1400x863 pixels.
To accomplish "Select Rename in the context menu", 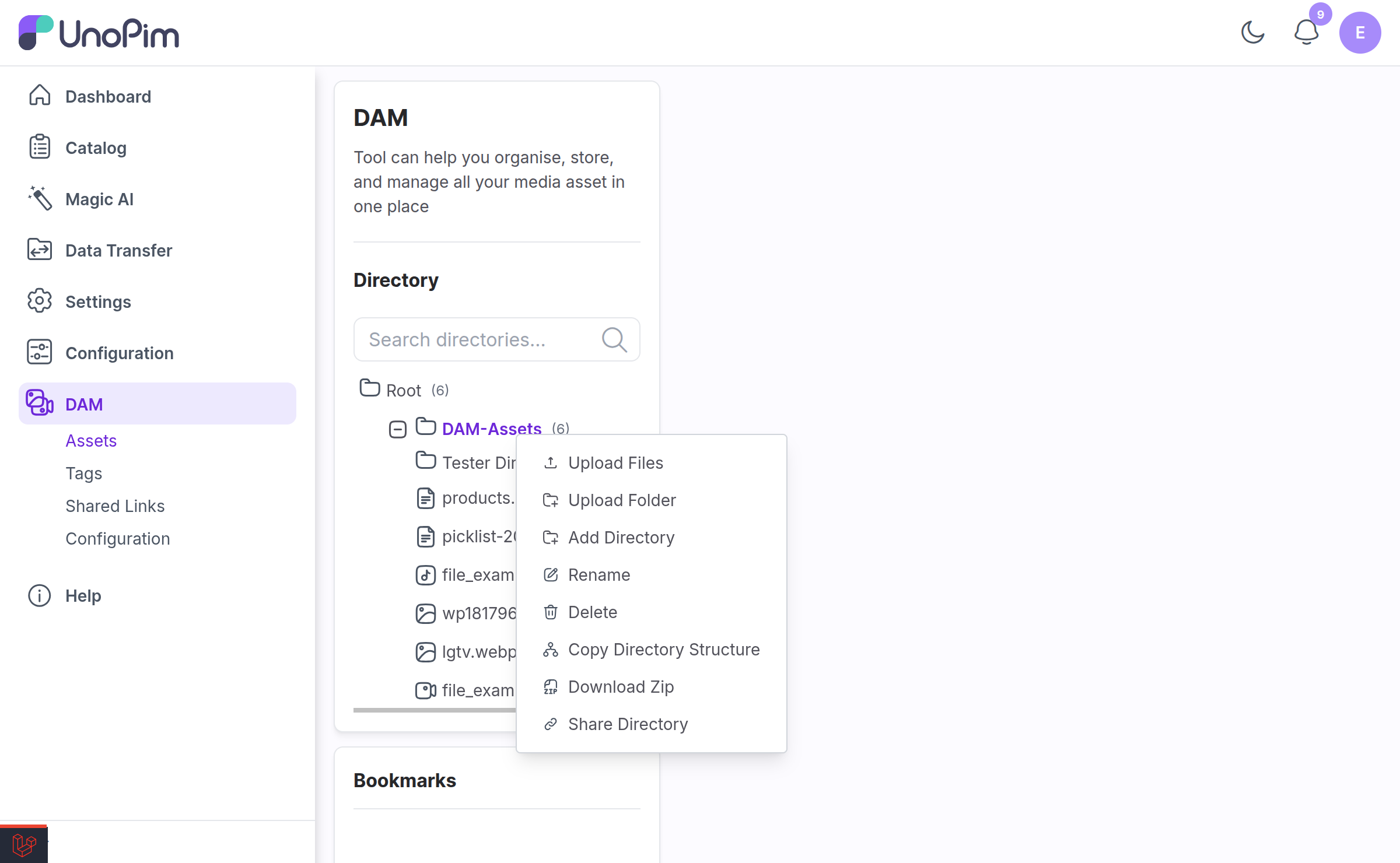I will pyautogui.click(x=652, y=575).
